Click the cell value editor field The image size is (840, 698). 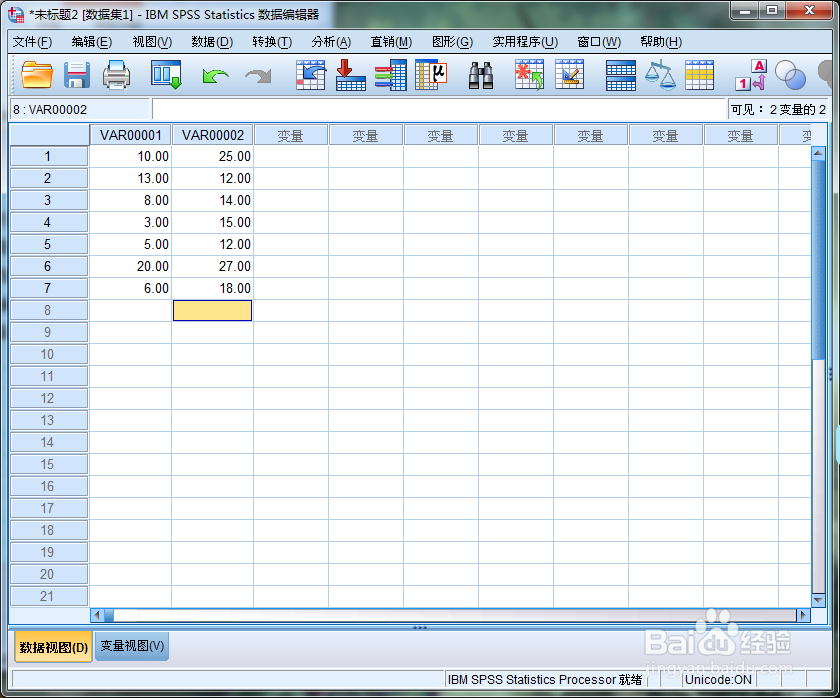439,109
